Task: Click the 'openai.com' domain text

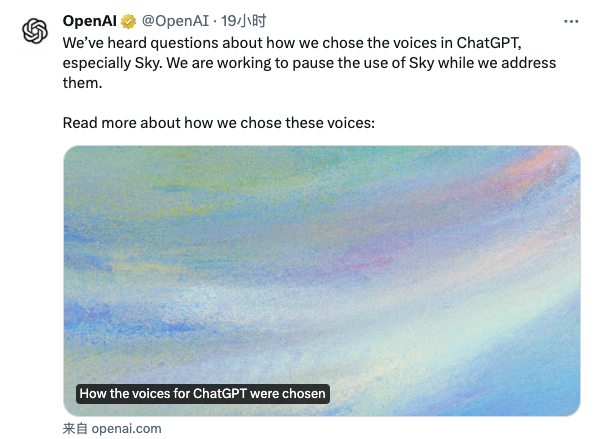Action: [127, 428]
